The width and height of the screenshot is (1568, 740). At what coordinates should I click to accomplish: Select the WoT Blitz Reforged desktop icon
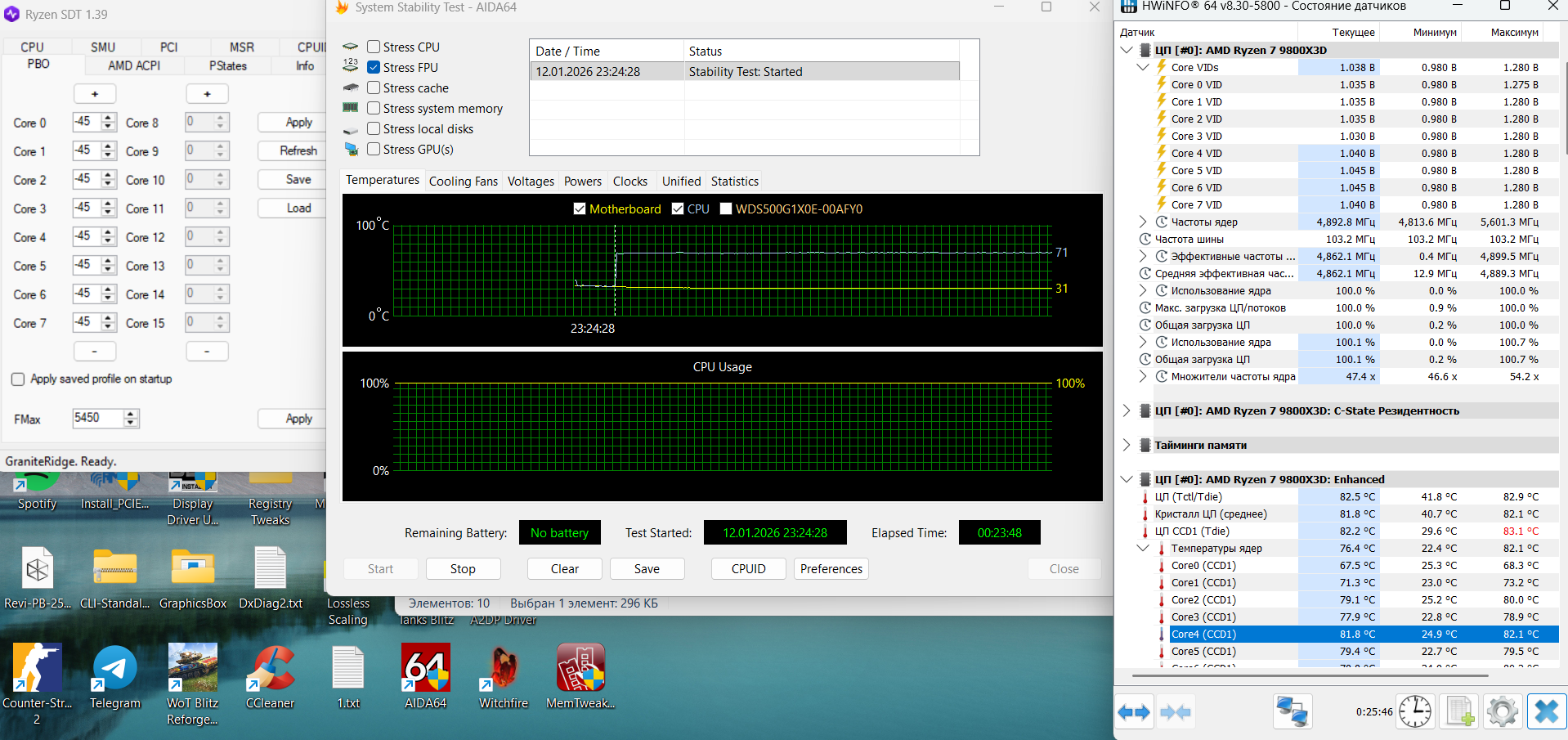coord(193,684)
